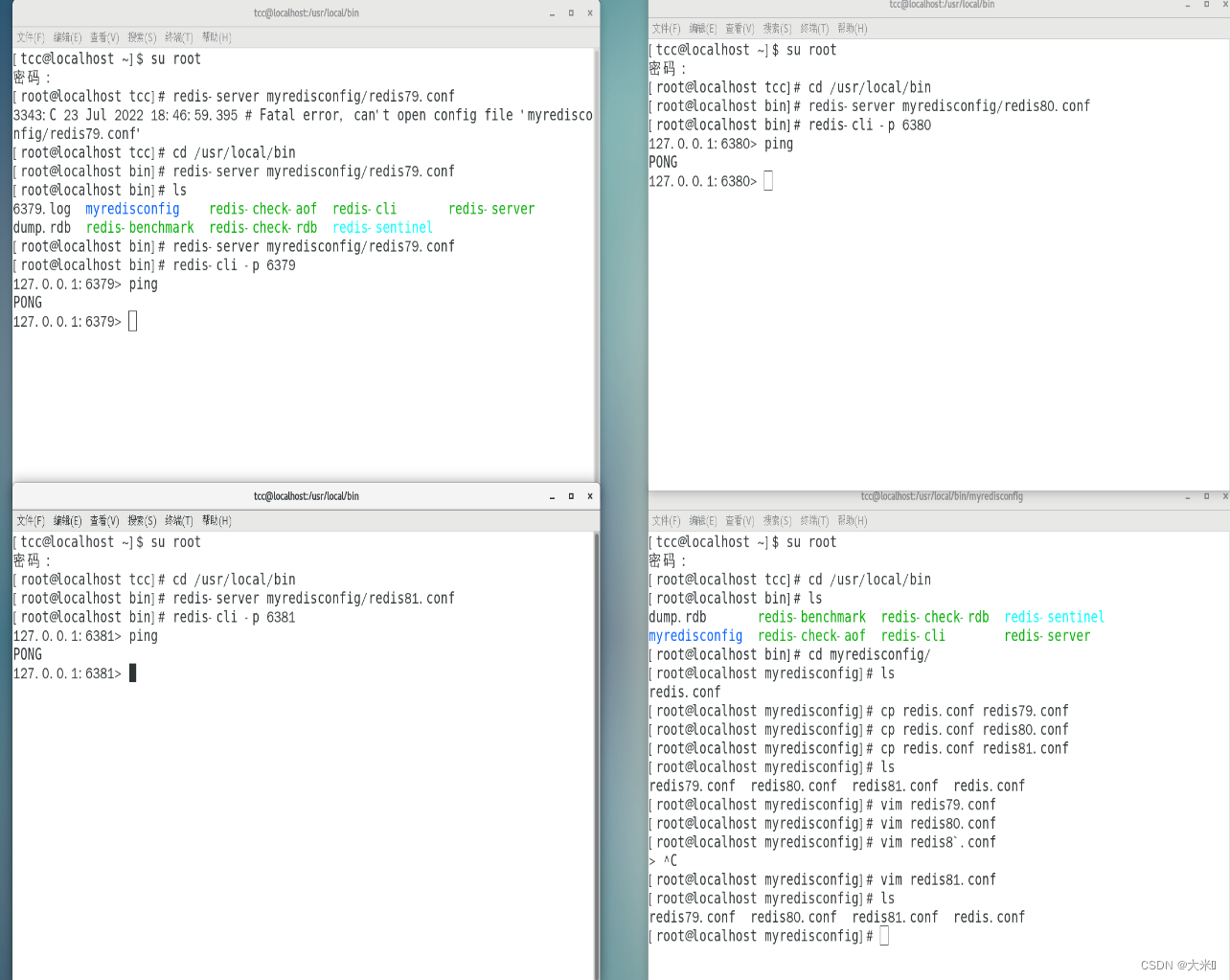Maximize the 6380 terminal window
The image size is (1230, 980).
point(1207,5)
